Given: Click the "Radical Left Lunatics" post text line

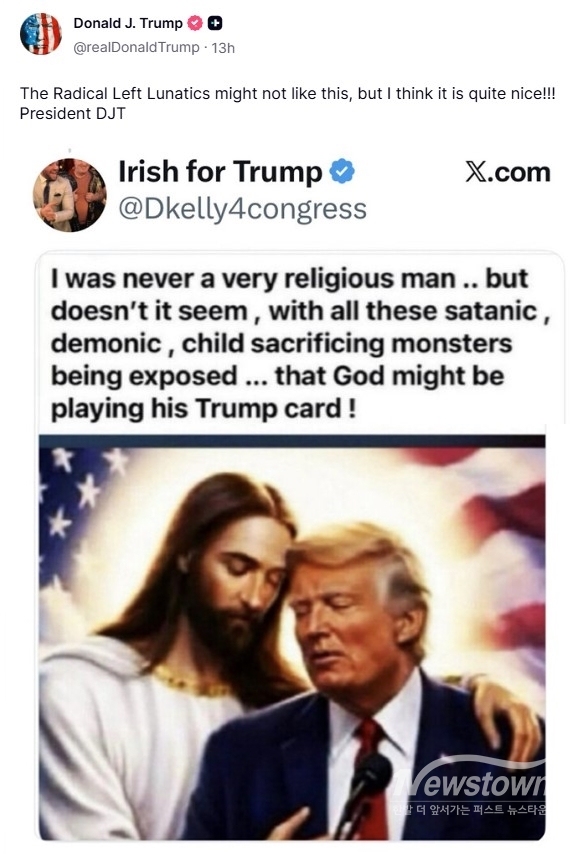Looking at the screenshot, I should [x=288, y=94].
